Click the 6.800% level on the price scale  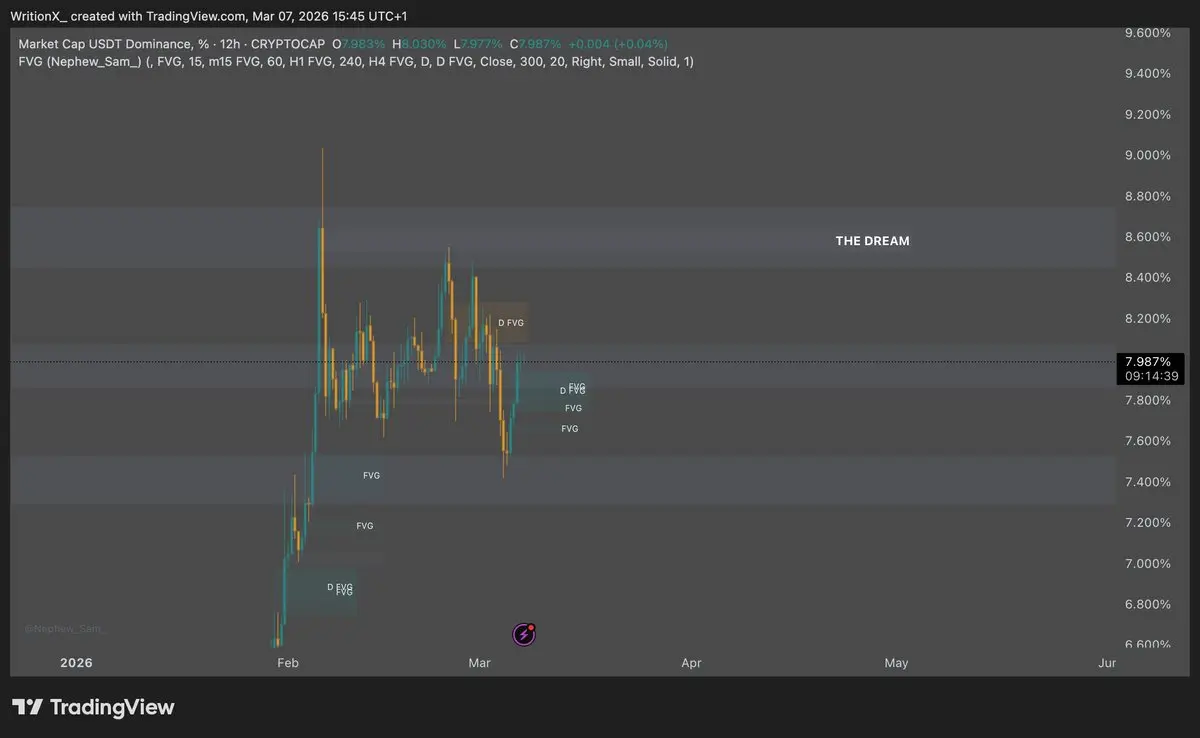1148,604
